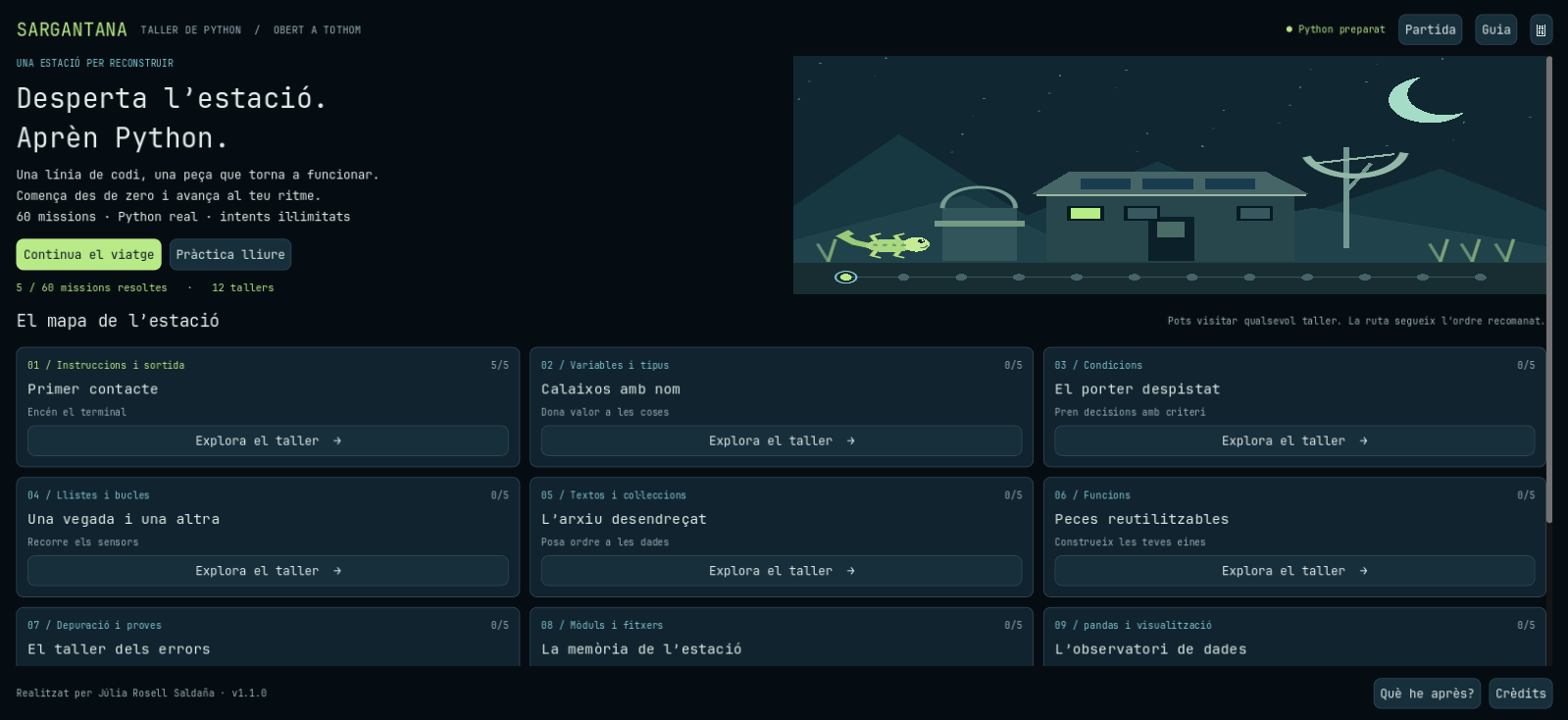Click '05 / Textos i col·leccions' label
The height and width of the screenshot is (720, 1568).
614,495
